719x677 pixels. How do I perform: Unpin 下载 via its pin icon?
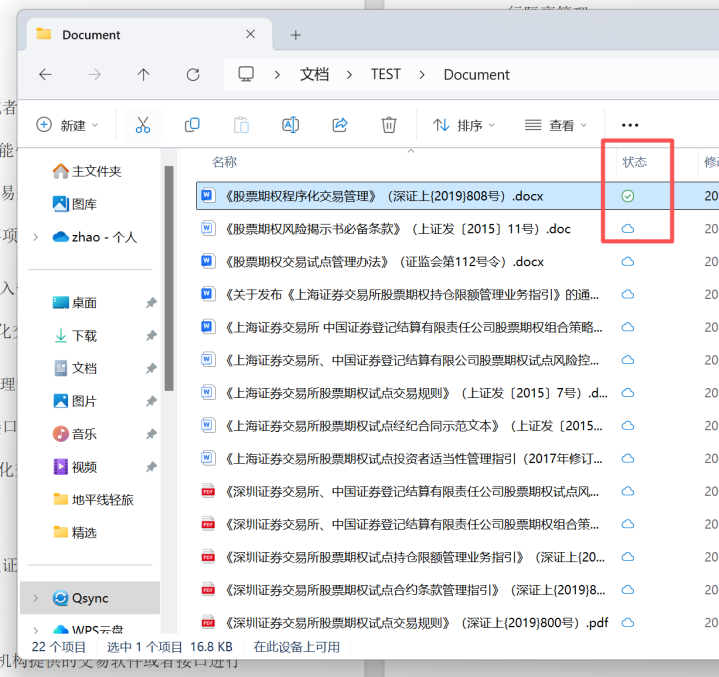[151, 336]
